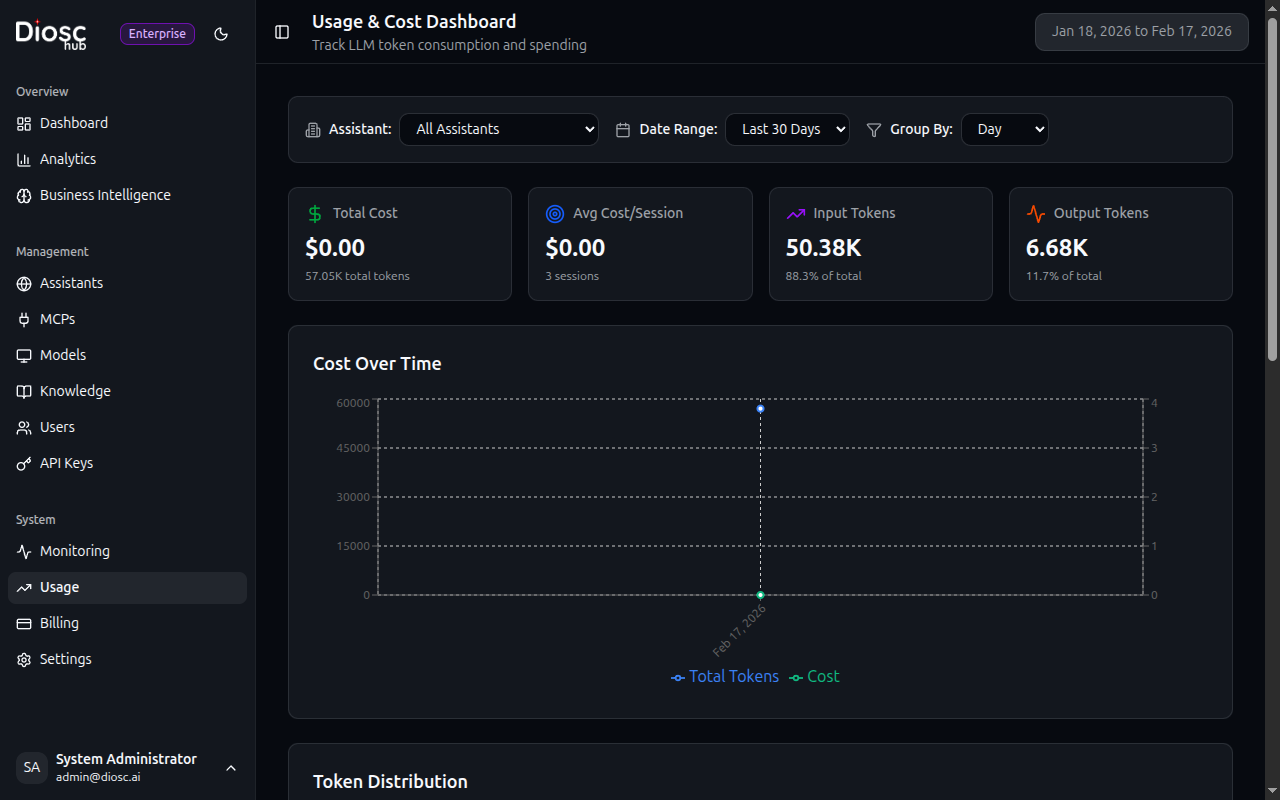1280x800 pixels.
Task: Open the Models page
Action: 63,355
